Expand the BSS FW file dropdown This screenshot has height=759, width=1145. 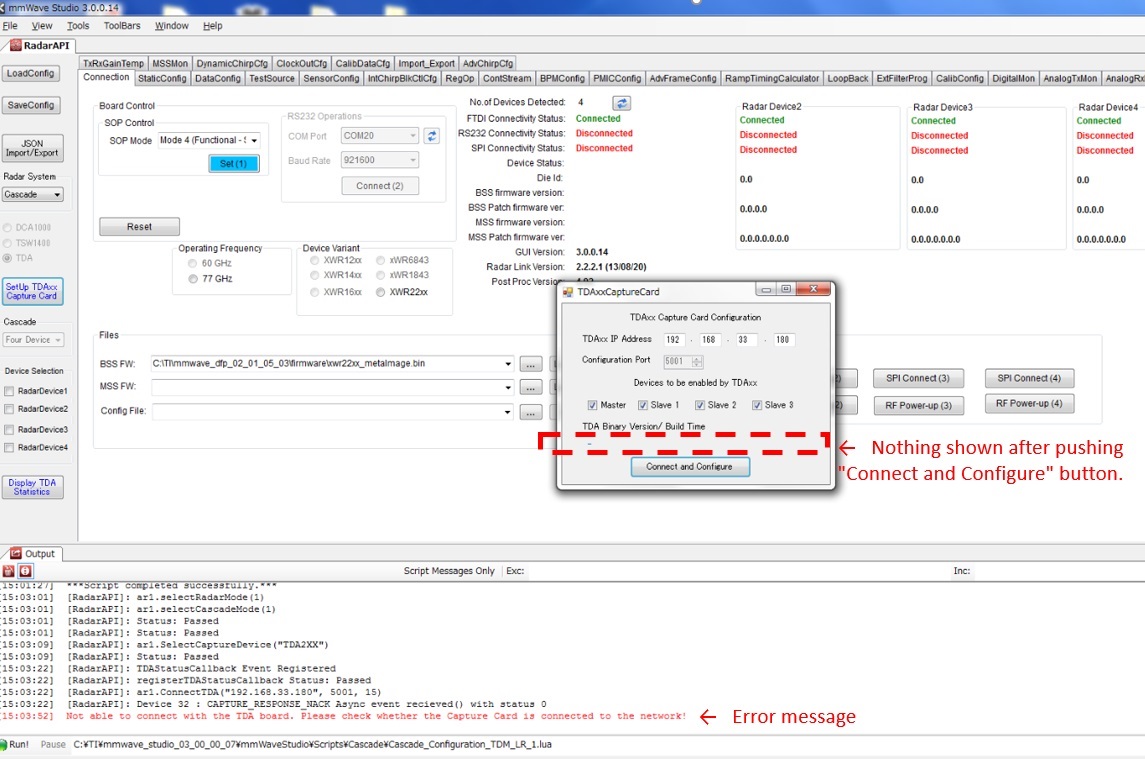coord(506,364)
